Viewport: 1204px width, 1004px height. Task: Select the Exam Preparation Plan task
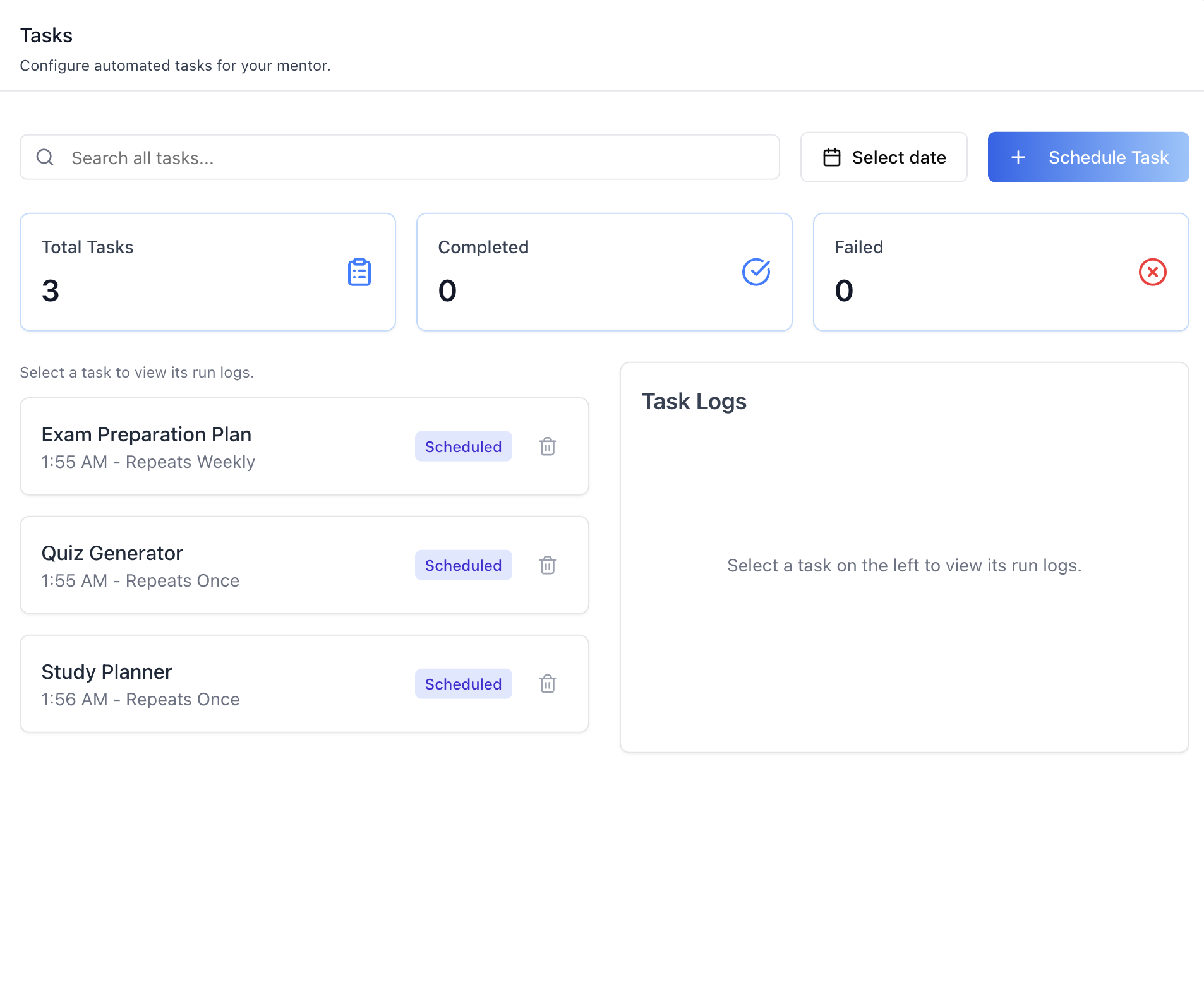pyautogui.click(x=304, y=446)
